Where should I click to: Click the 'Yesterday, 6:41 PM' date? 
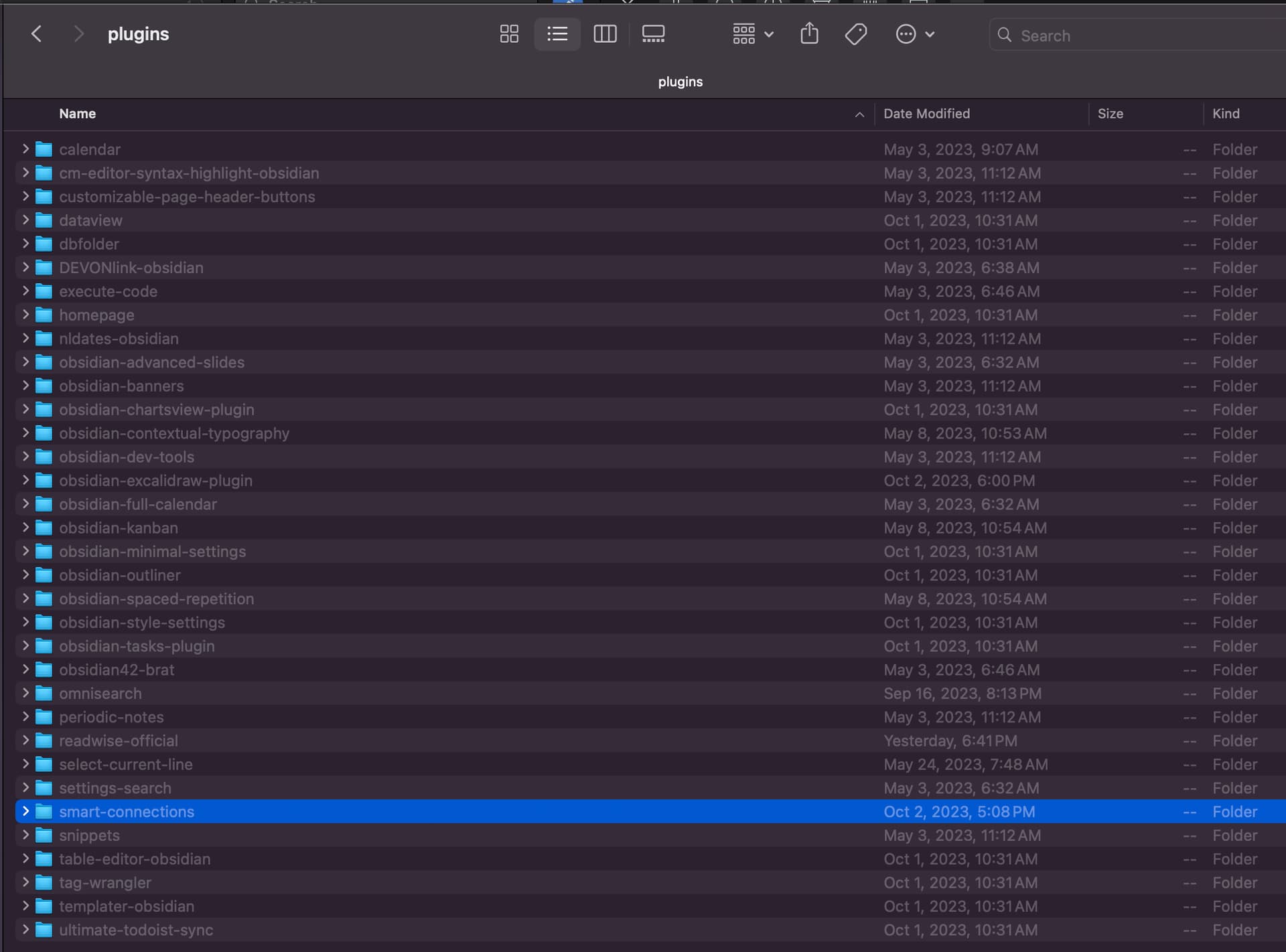950,740
